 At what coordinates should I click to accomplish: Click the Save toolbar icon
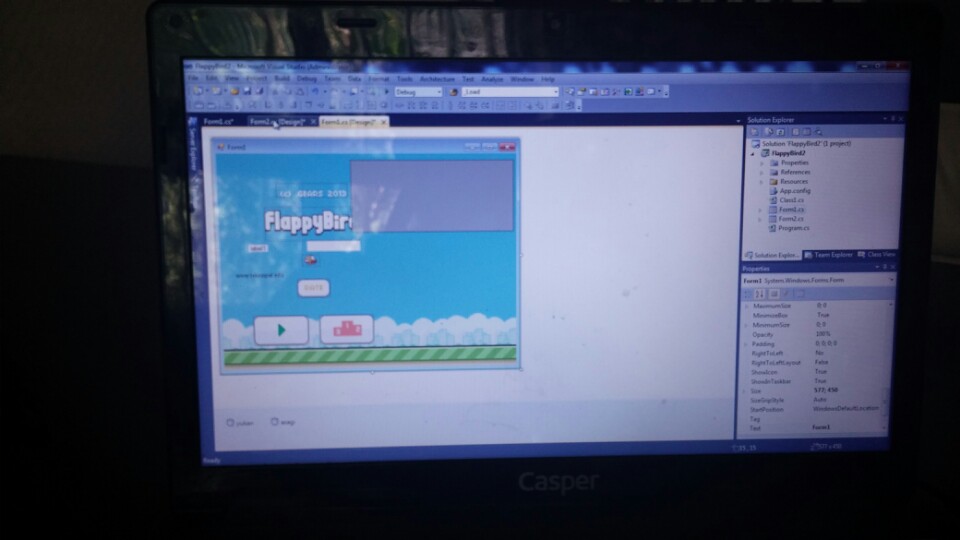(247, 91)
